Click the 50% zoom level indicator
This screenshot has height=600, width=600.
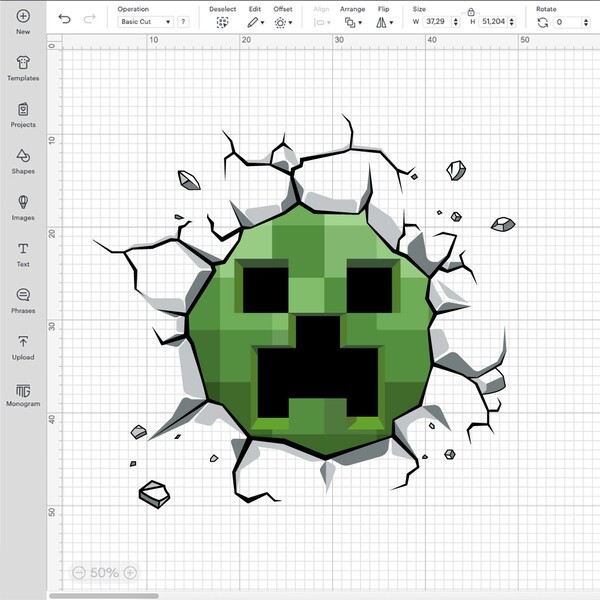point(104,572)
